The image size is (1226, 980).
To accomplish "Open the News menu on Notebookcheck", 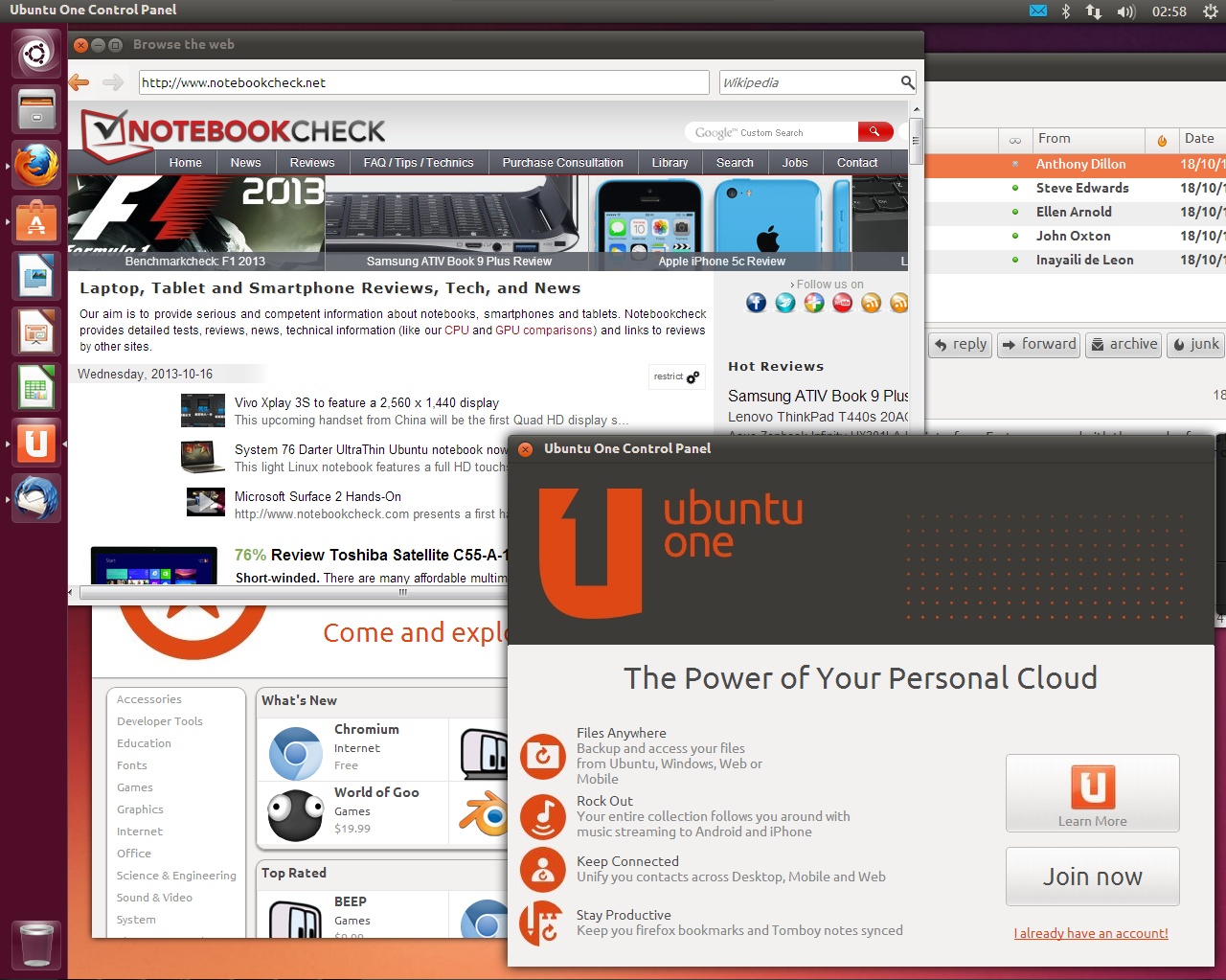I will pos(246,163).
